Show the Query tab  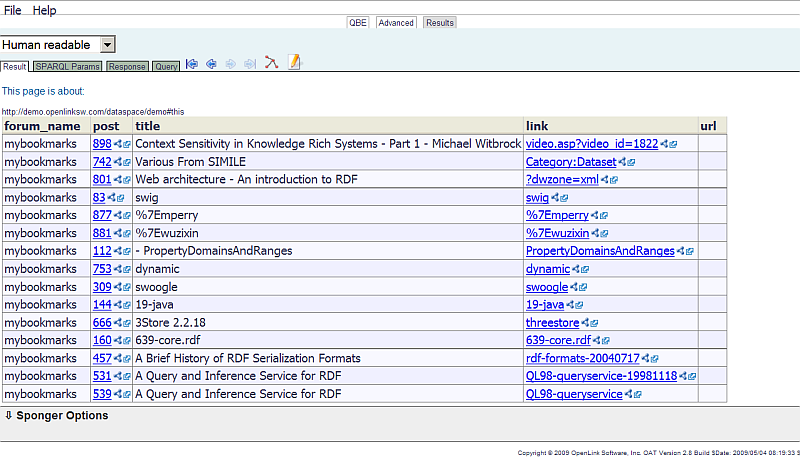166,67
